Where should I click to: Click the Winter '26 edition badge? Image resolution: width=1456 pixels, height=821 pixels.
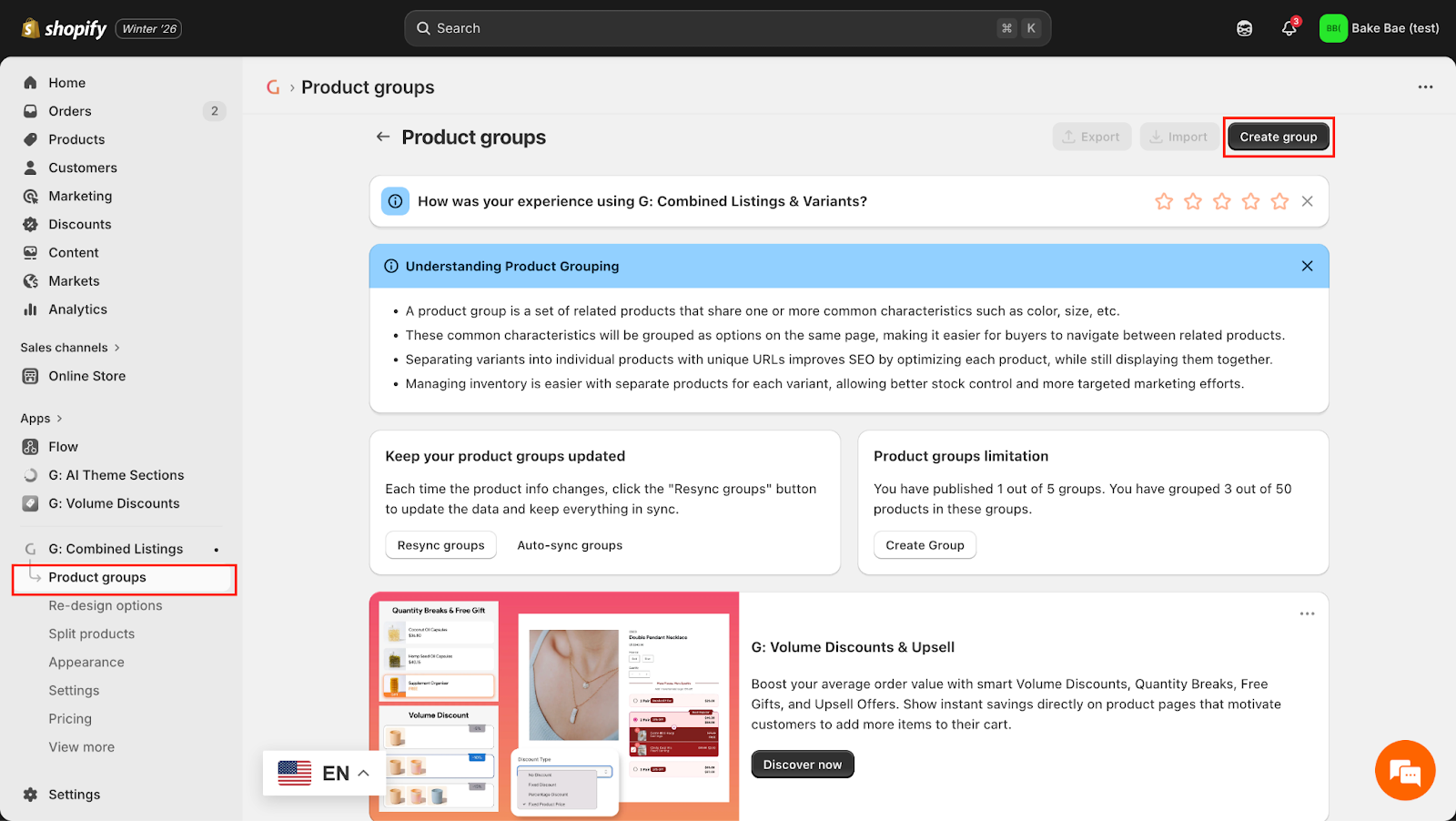pos(149,29)
